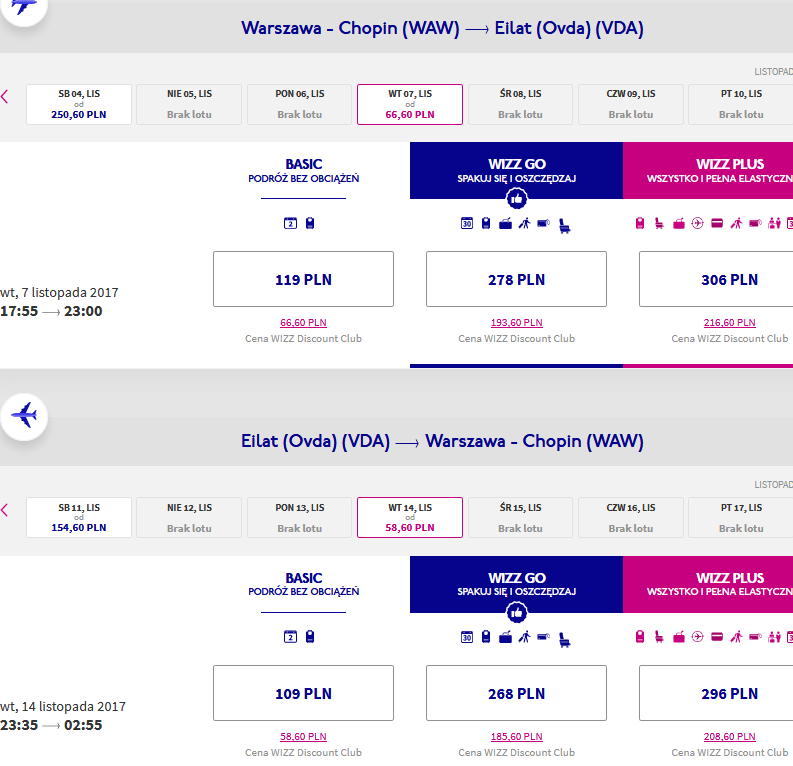Select return date WT 14, LIS 58,60 PLN
This screenshot has width=793, height=766.
pos(410,517)
